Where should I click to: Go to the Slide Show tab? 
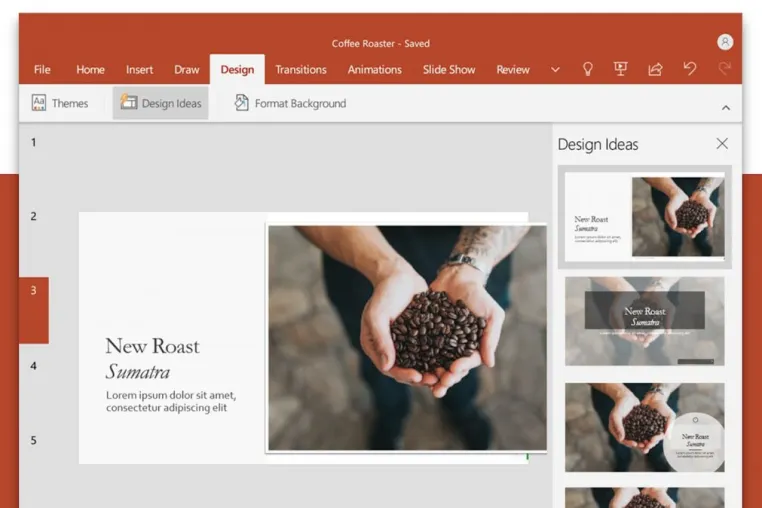449,70
